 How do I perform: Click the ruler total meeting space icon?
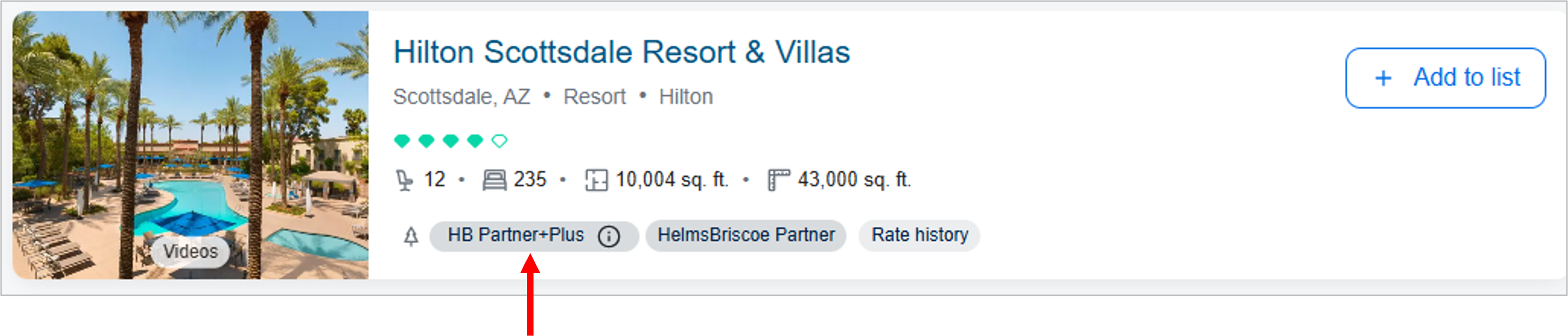coord(778,180)
